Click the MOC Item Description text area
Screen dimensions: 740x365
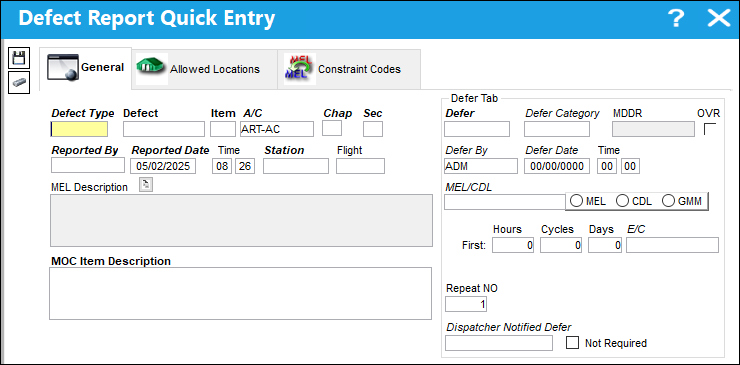click(x=240, y=293)
